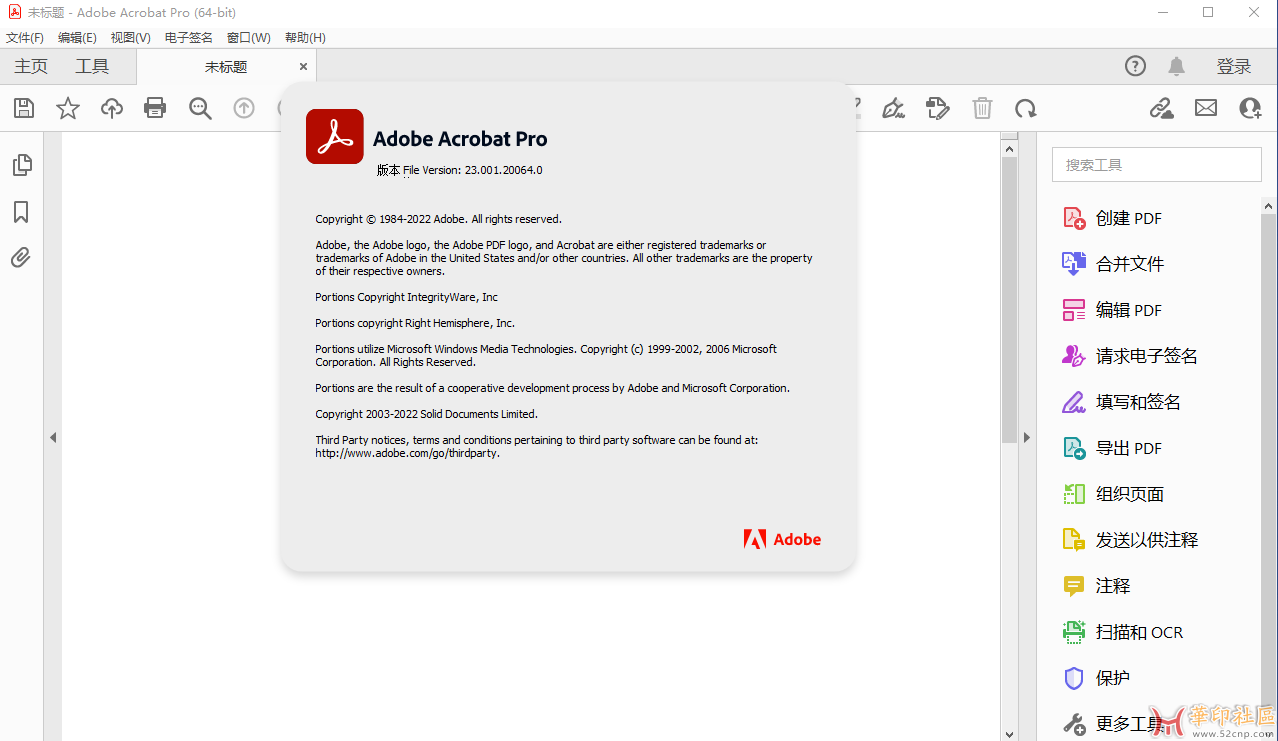Open the 视图(V) menu
Screen dimensions: 1278x741
coord(131,38)
